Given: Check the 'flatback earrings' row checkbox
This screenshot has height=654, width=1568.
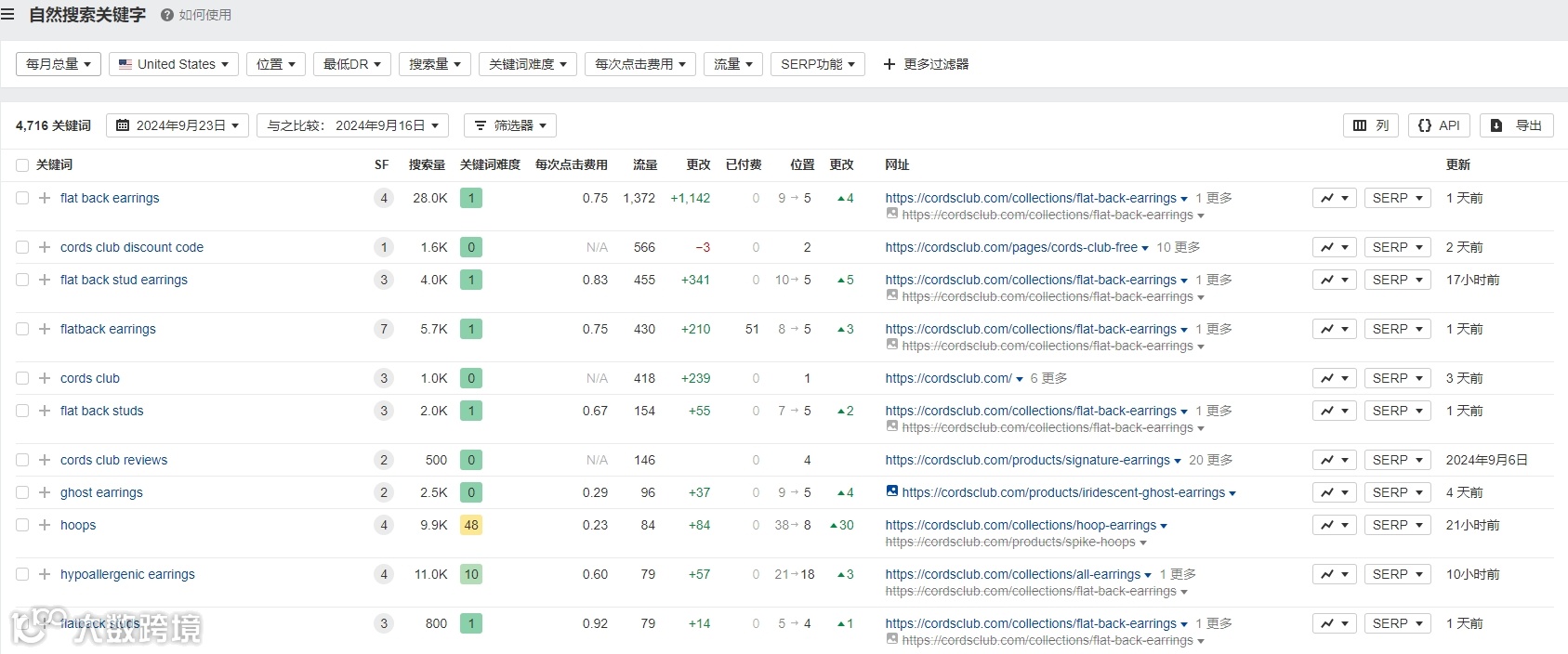Looking at the screenshot, I should coord(22,329).
